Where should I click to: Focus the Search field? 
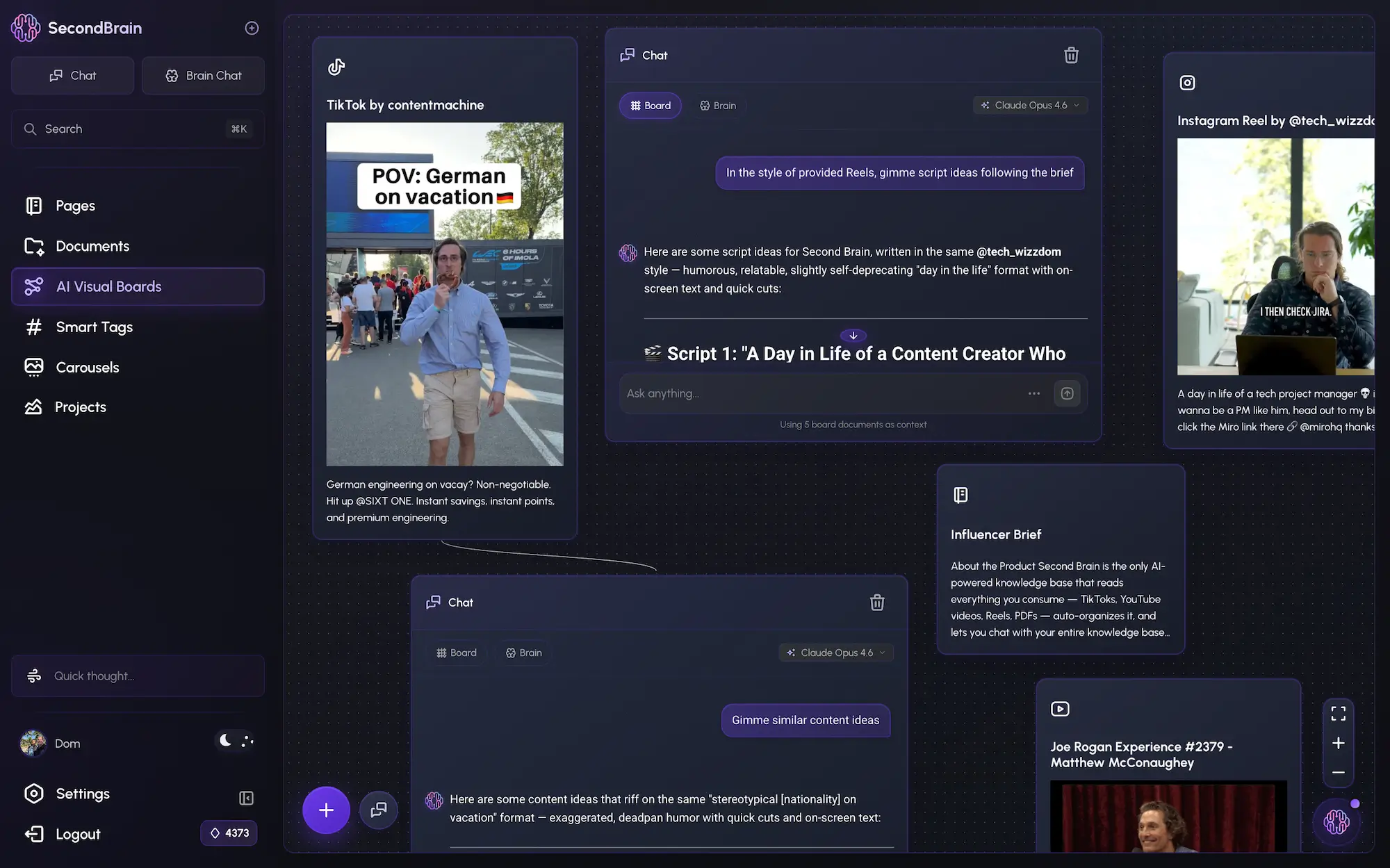(138, 129)
